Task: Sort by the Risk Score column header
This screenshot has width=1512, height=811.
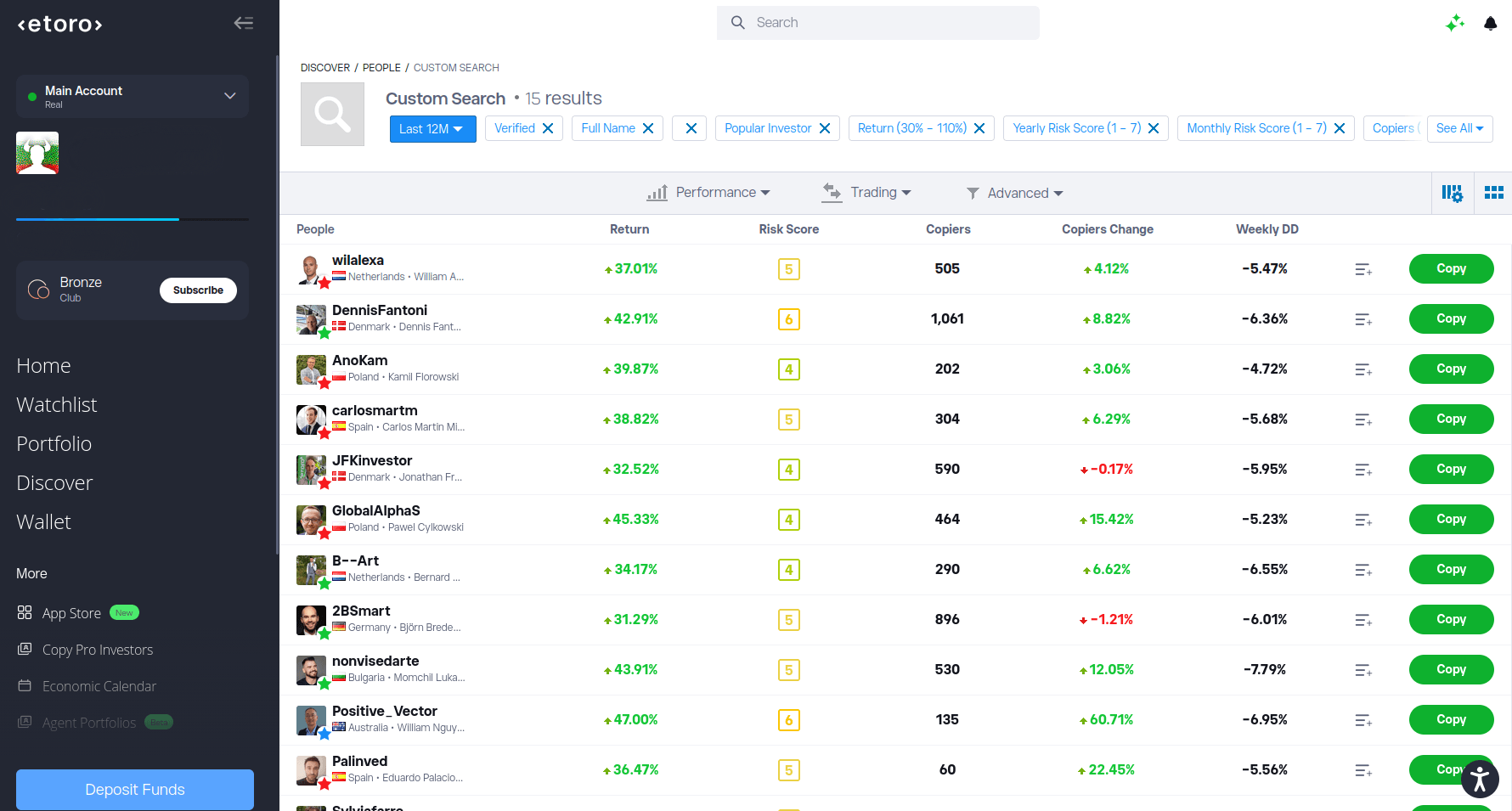Action: click(788, 229)
